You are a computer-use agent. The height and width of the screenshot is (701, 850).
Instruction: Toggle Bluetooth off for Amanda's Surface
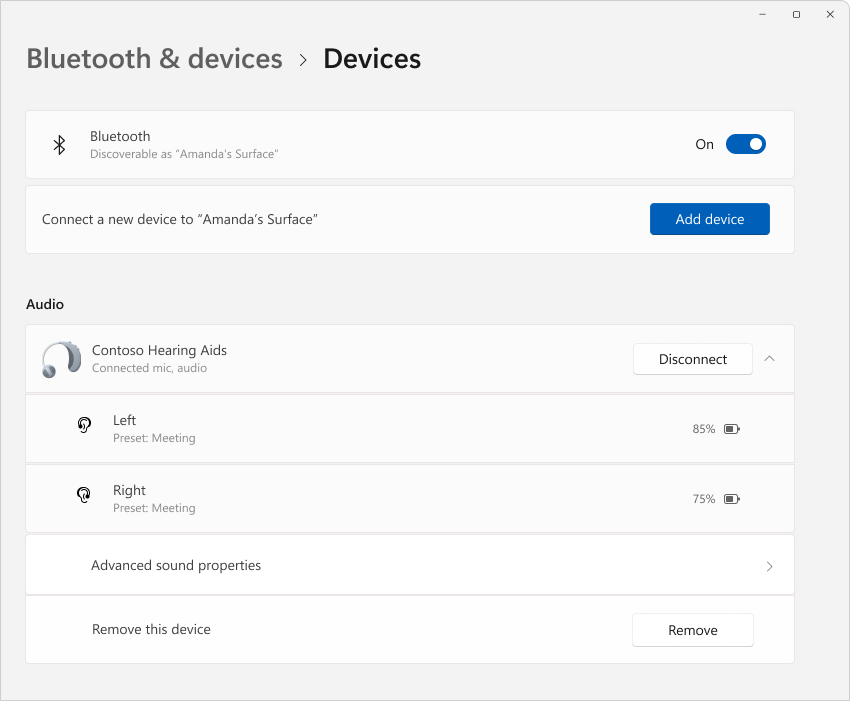[745, 143]
